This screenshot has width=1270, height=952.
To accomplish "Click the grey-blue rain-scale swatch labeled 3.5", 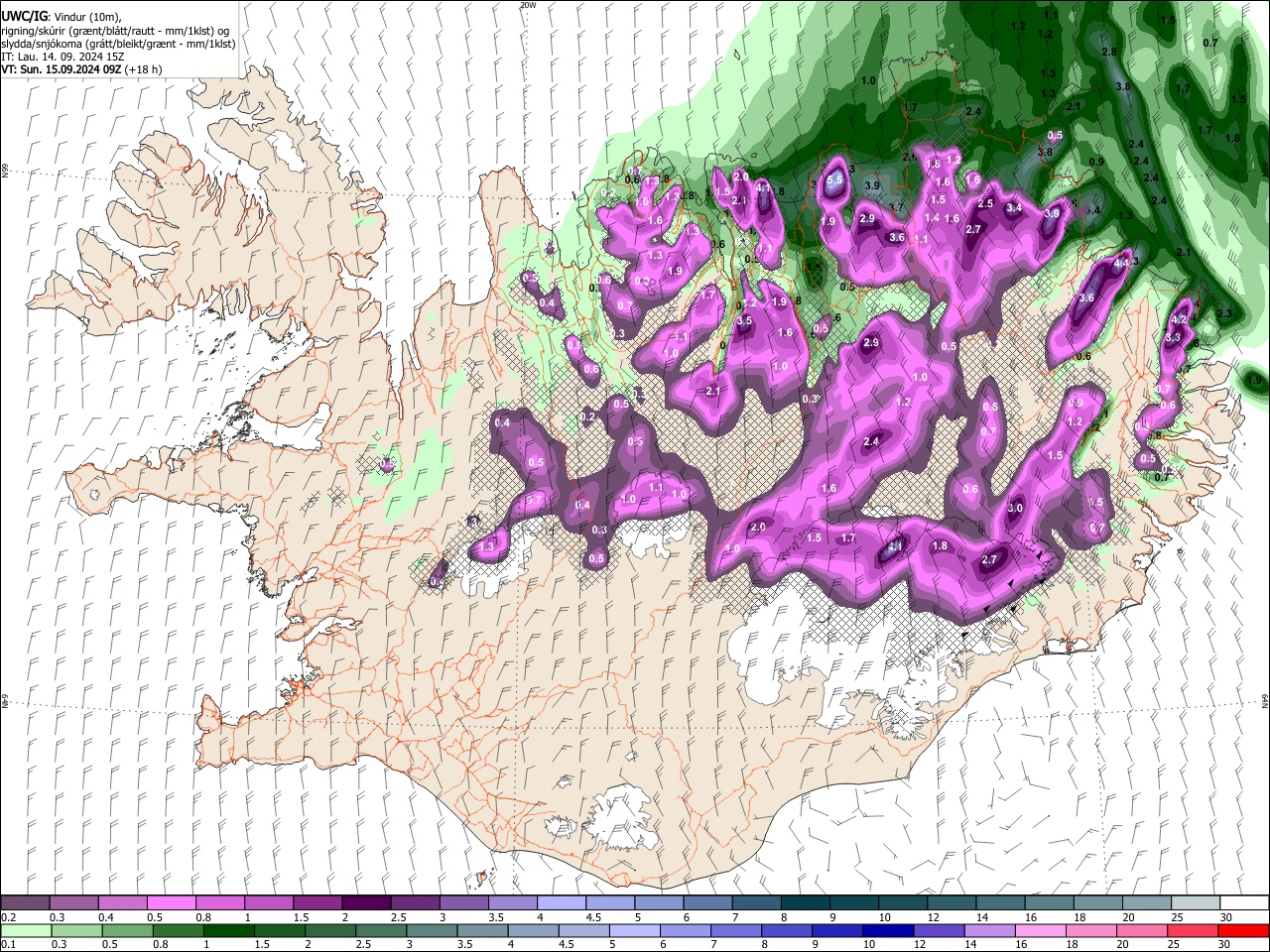I will (481, 930).
